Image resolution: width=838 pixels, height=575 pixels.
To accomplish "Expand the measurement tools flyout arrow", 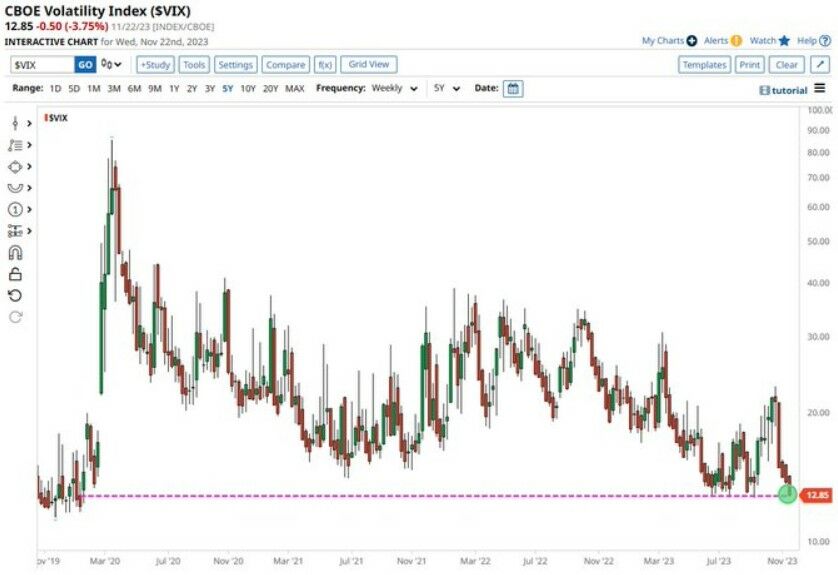I will tap(29, 231).
